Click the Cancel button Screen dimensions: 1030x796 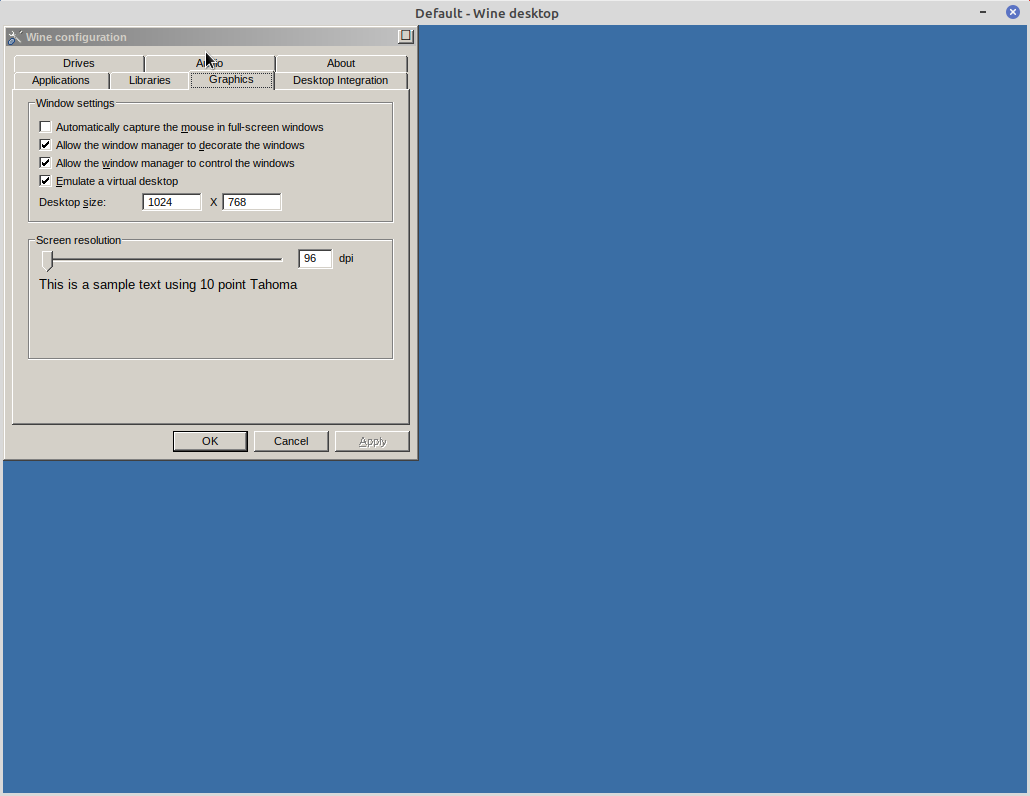click(291, 441)
